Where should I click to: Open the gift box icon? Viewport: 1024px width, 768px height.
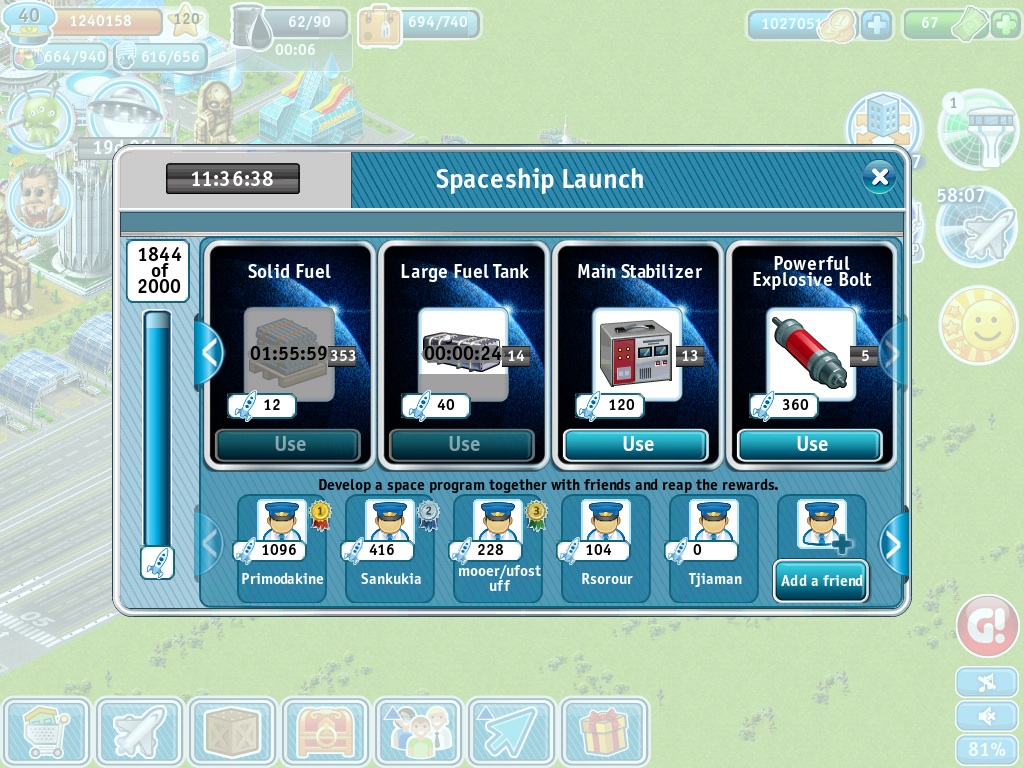[605, 731]
